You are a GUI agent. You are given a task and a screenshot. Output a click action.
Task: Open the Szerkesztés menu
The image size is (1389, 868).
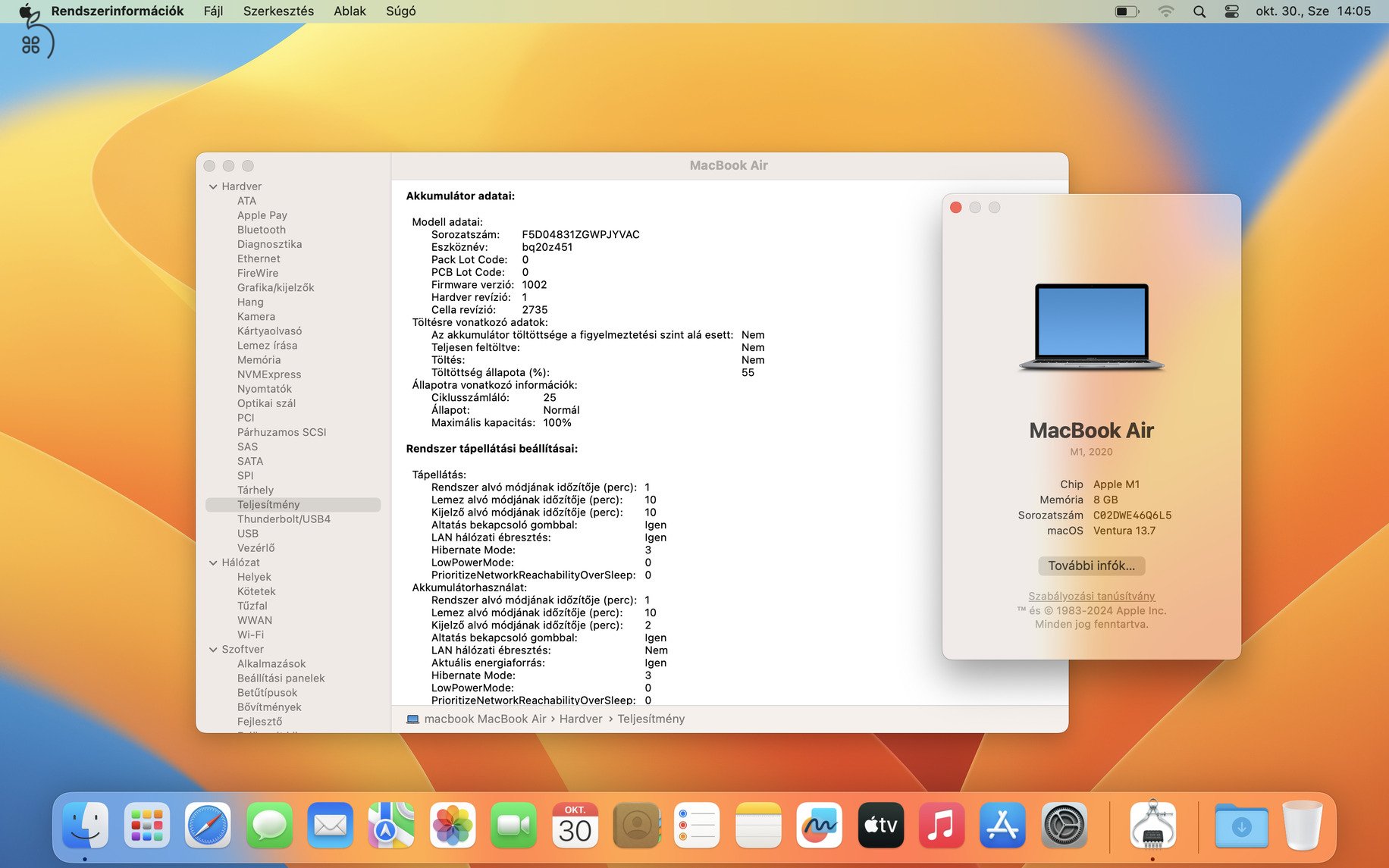(x=278, y=11)
